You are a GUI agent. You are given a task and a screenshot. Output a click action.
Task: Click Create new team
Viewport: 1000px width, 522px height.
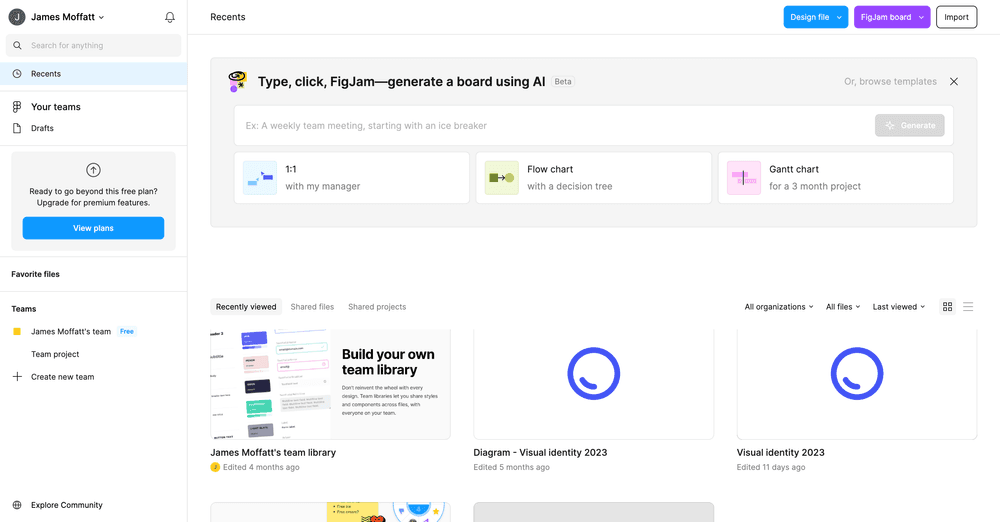(62, 377)
